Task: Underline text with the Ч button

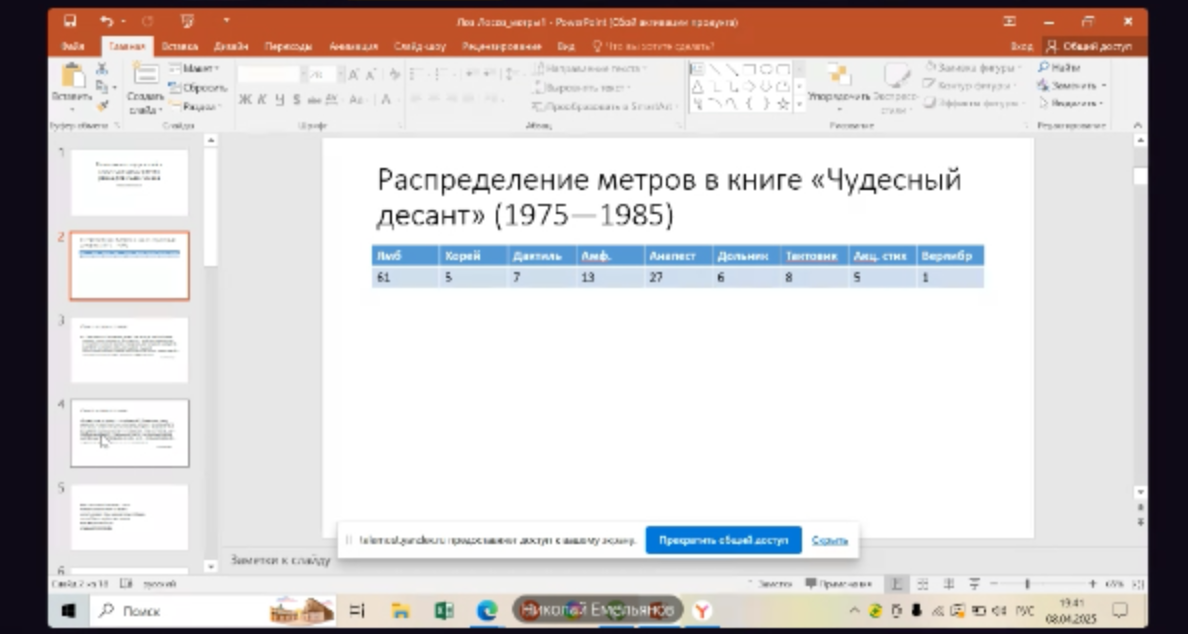Action: 280,99
